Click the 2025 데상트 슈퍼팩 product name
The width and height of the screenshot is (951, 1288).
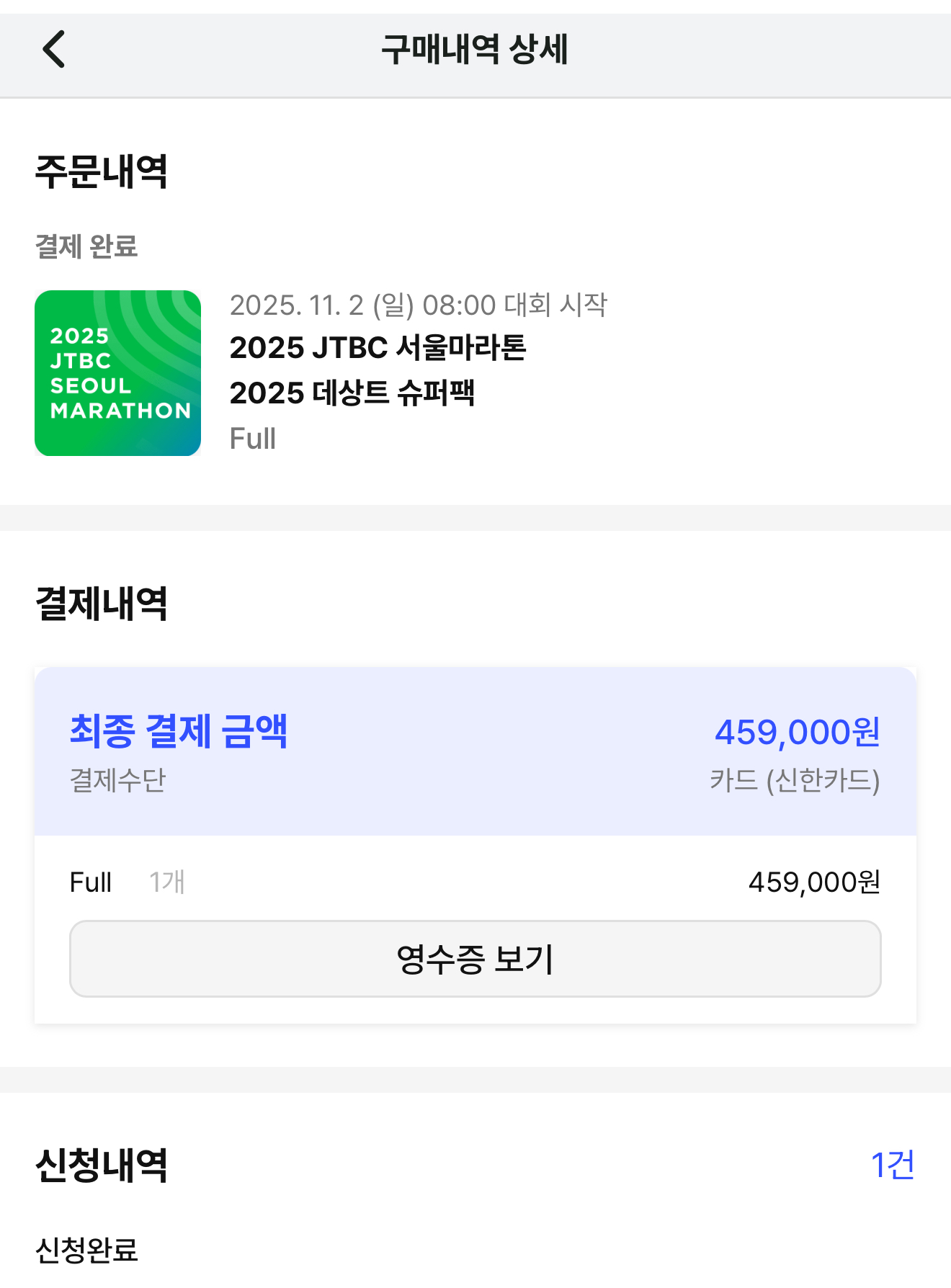coord(352,393)
